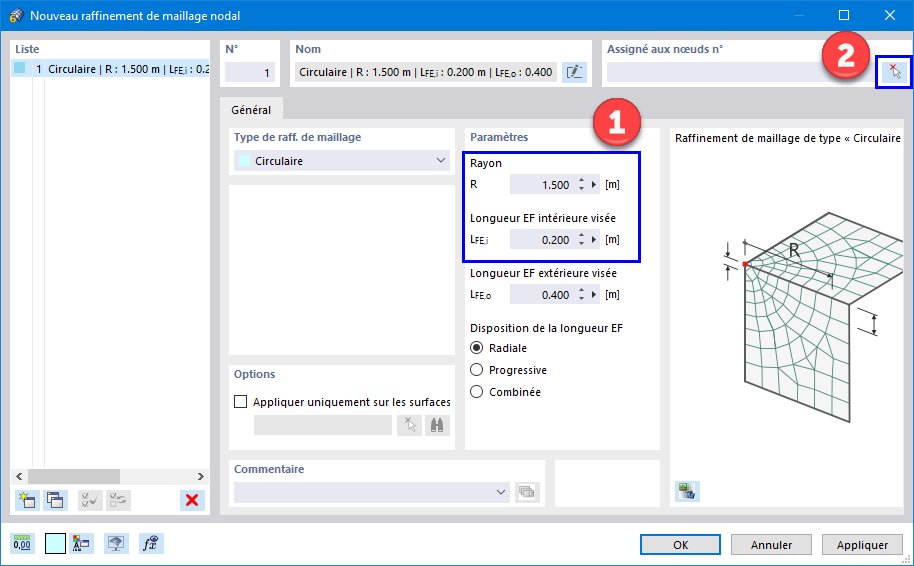Click the binoculars search icon in Options
The width and height of the screenshot is (914, 566).
[x=437, y=425]
